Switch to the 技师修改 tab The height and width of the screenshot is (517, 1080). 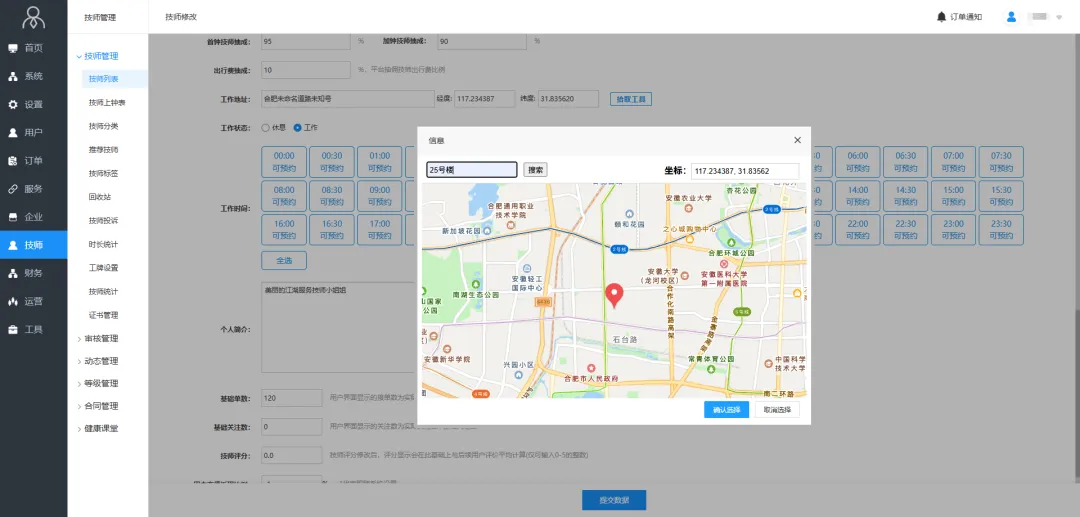pyautogui.click(x=181, y=17)
